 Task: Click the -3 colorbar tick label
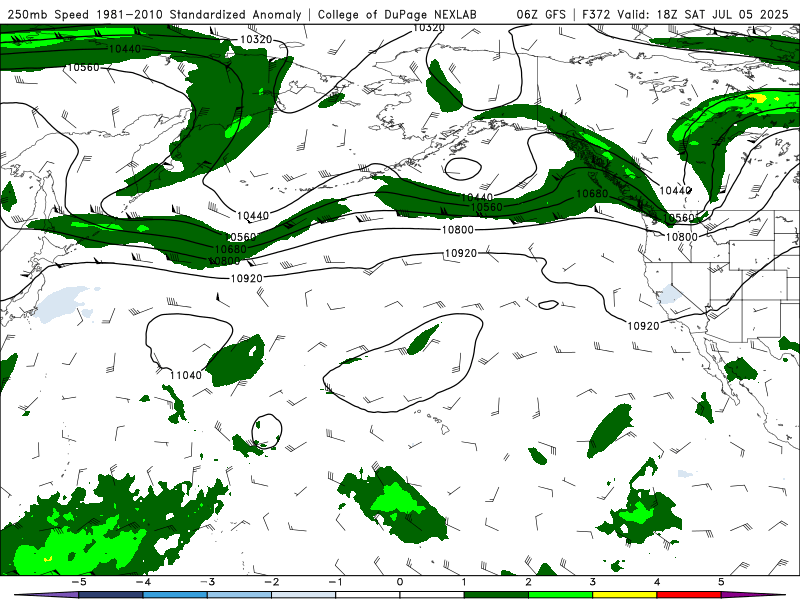(207, 582)
